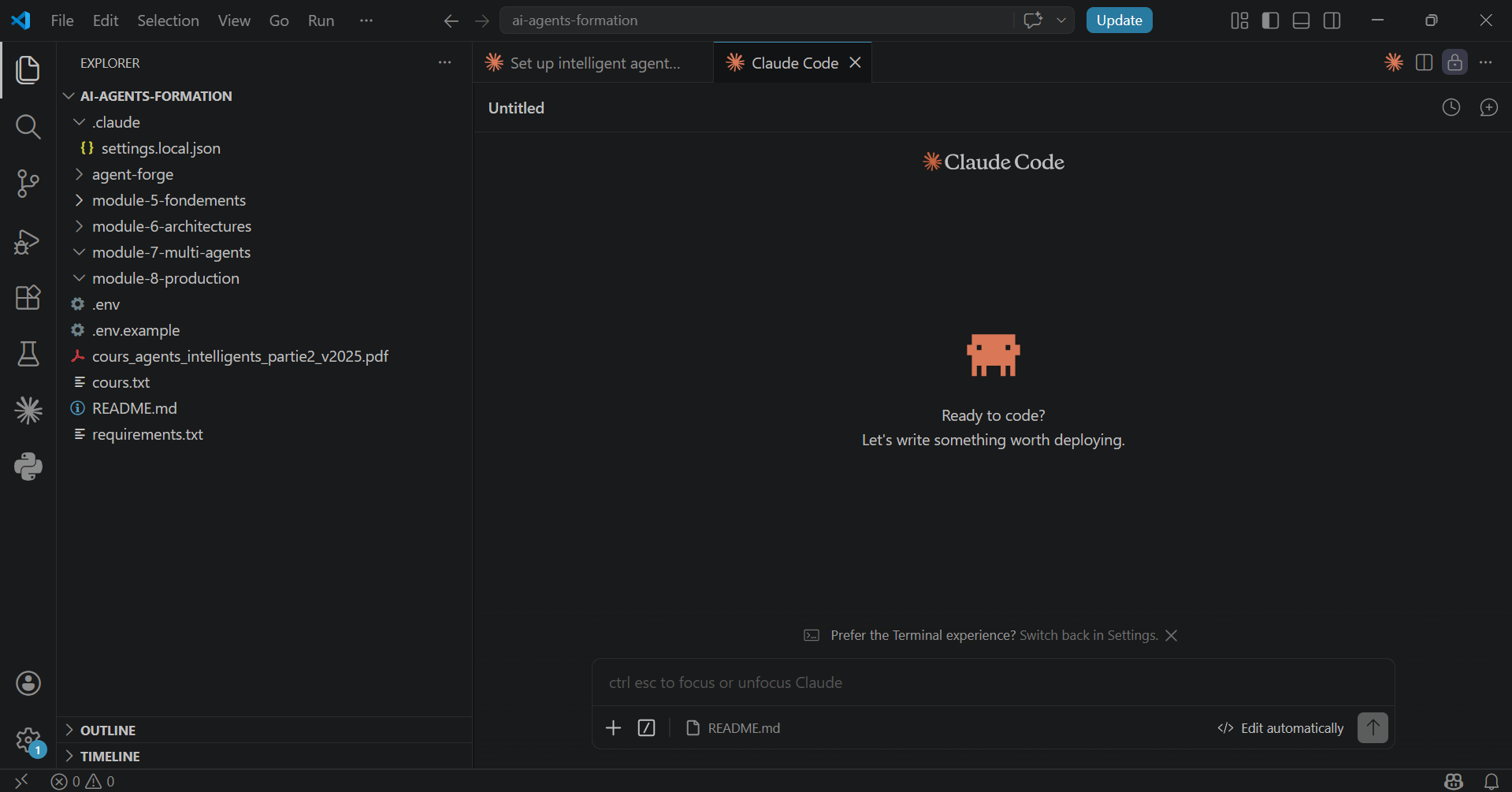Expand the TIMELINE section
The image size is (1512, 792).
coord(265,757)
